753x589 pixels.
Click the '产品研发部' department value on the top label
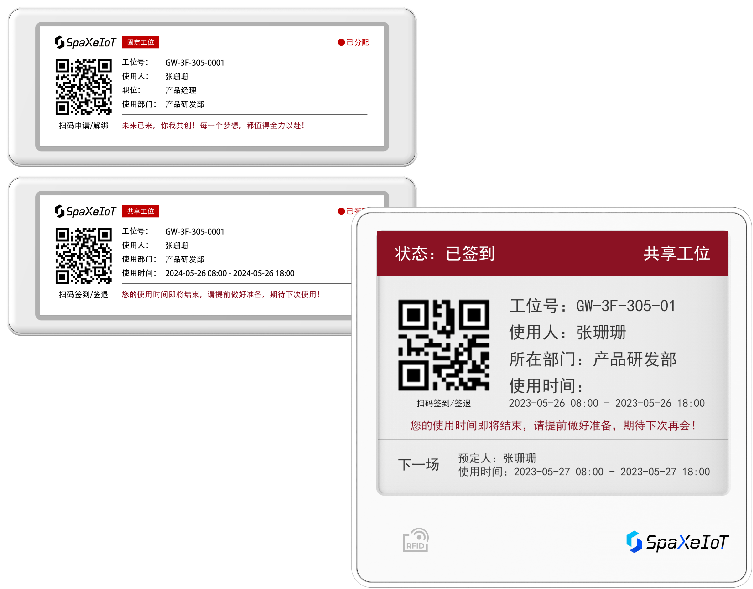point(184,104)
